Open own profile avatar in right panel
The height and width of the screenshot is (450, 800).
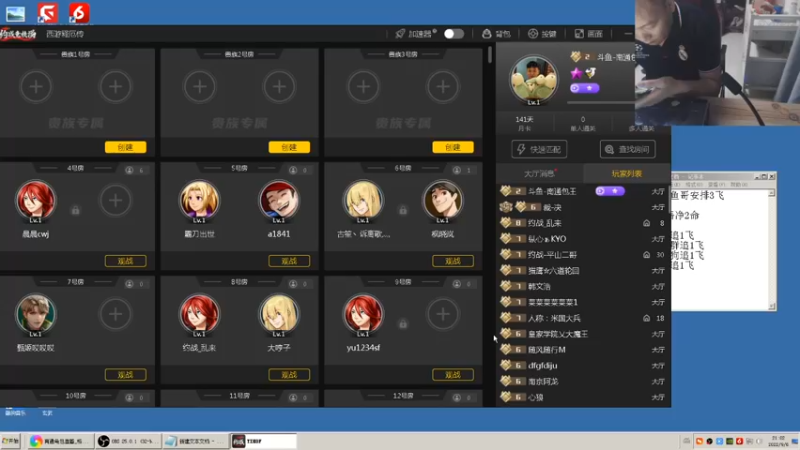534,79
